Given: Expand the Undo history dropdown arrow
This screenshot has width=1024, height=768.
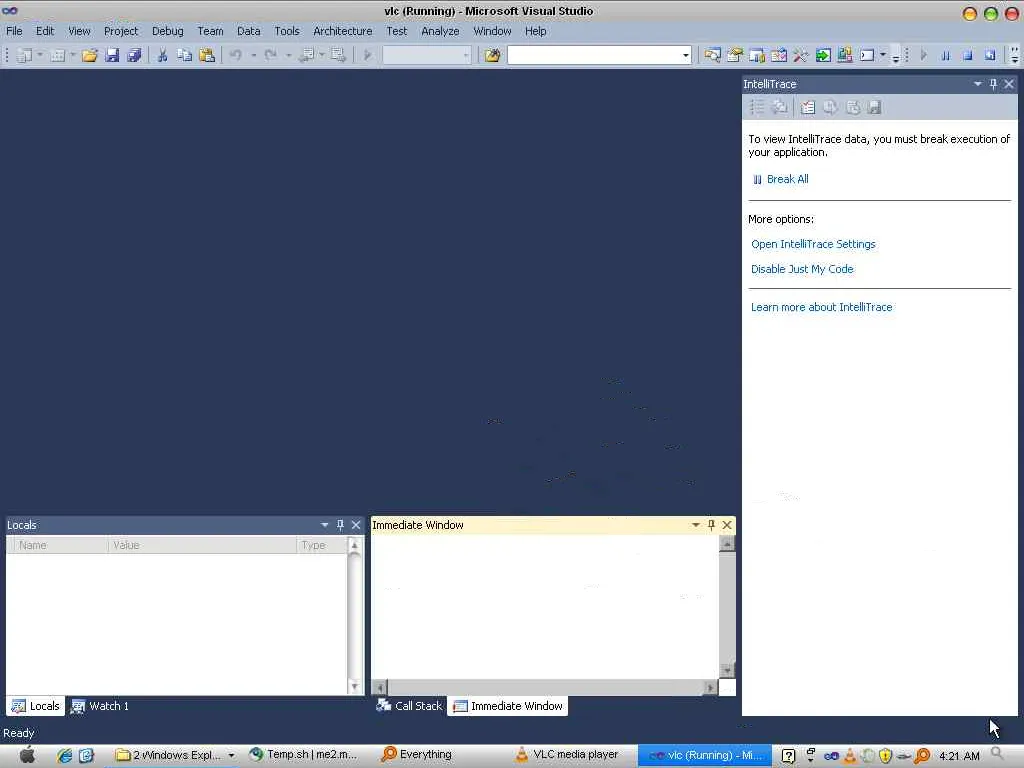Looking at the screenshot, I should (x=253, y=56).
